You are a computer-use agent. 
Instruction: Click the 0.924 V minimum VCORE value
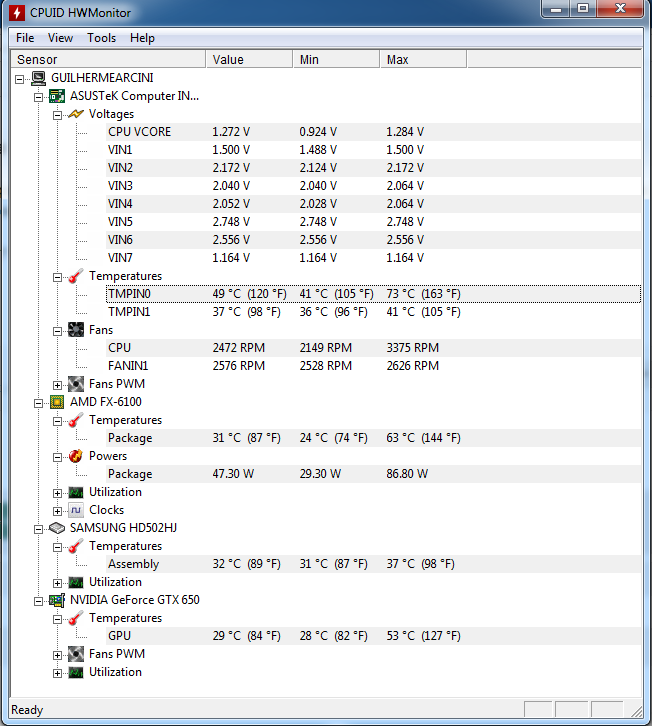(x=318, y=132)
